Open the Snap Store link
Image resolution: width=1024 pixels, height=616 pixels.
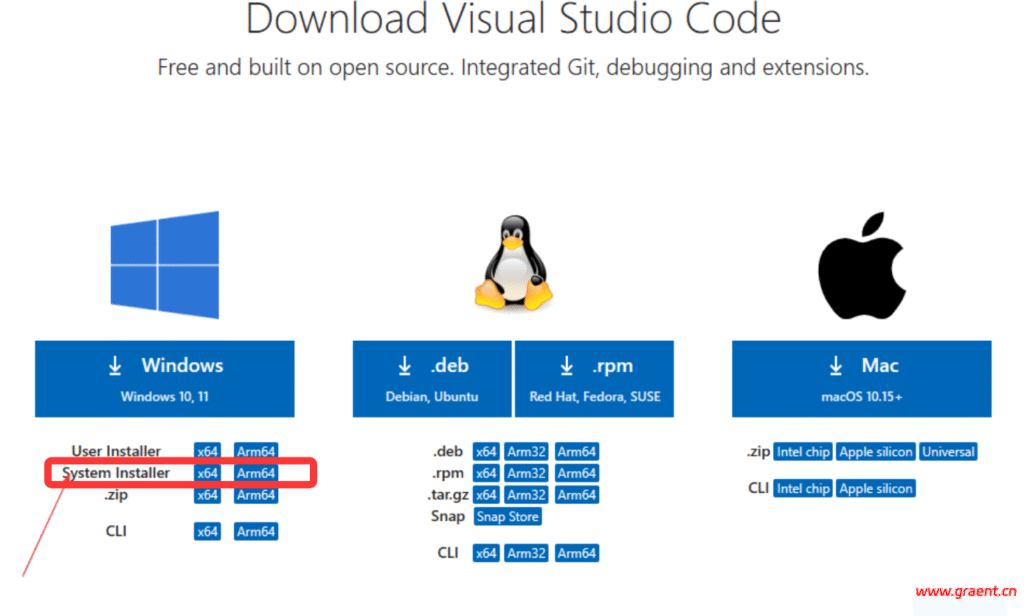click(x=508, y=517)
